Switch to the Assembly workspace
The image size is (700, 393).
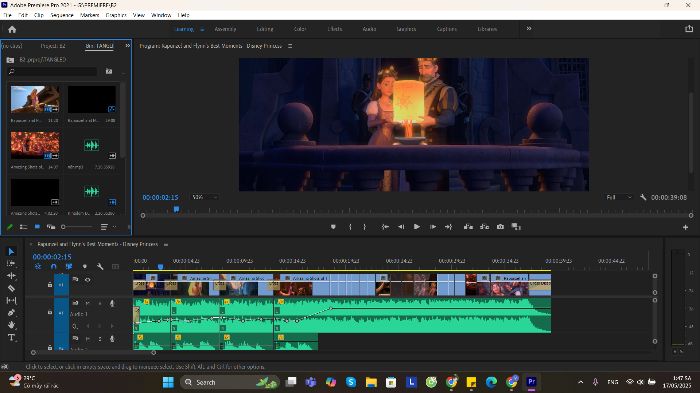(225, 29)
